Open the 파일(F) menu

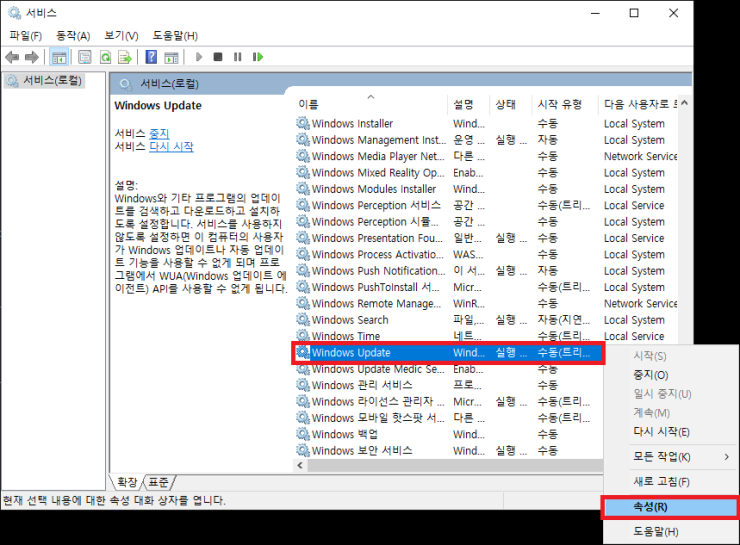coord(25,36)
